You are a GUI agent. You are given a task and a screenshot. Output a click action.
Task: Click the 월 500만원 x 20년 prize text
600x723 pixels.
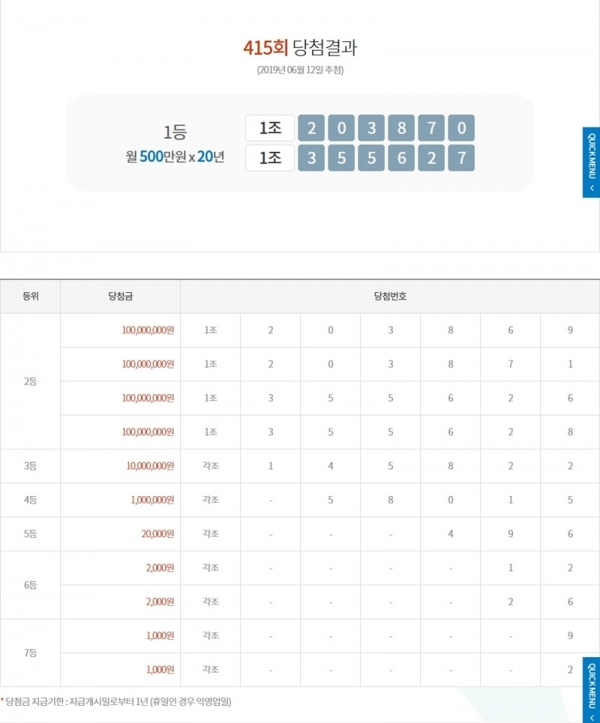click(175, 157)
